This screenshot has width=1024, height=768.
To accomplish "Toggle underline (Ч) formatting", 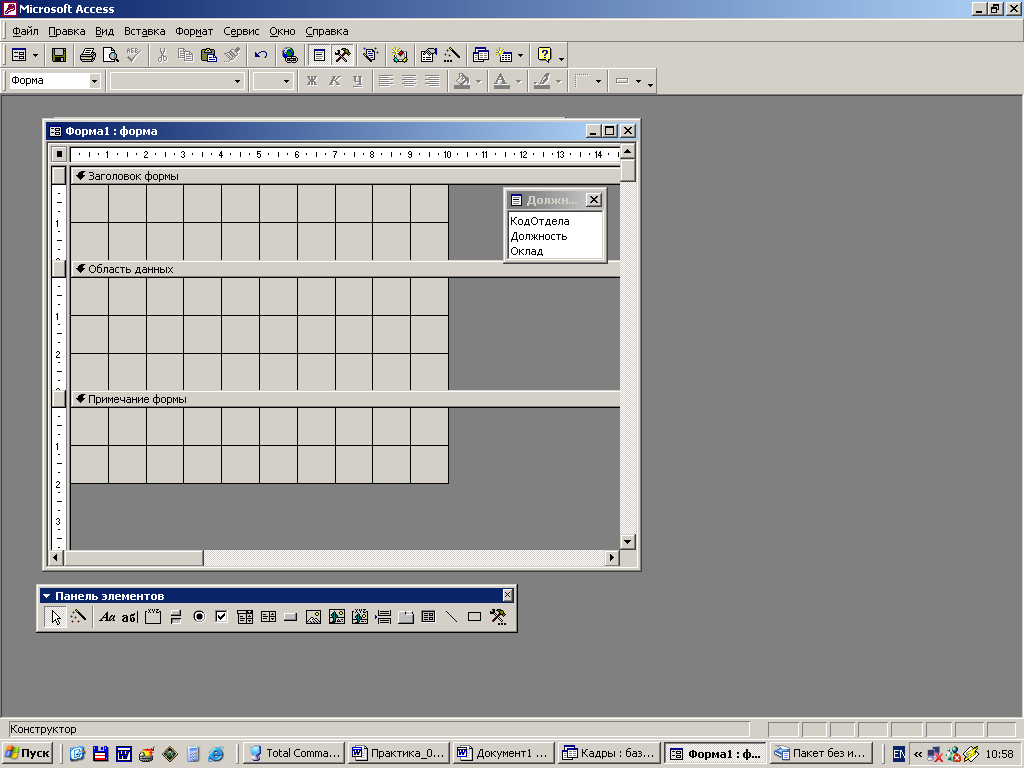I will (x=358, y=81).
